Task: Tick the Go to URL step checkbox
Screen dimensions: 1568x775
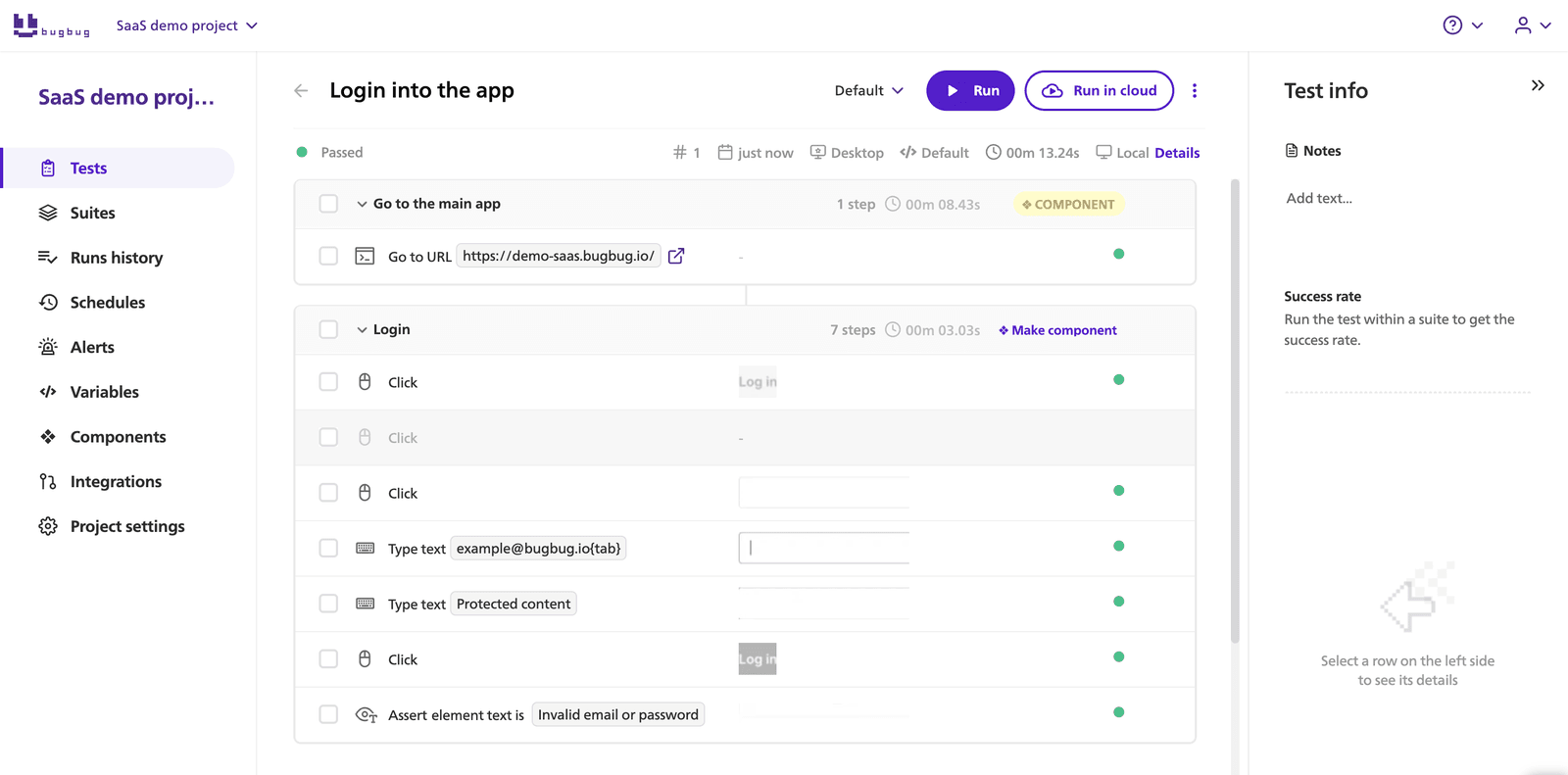Action: (328, 256)
